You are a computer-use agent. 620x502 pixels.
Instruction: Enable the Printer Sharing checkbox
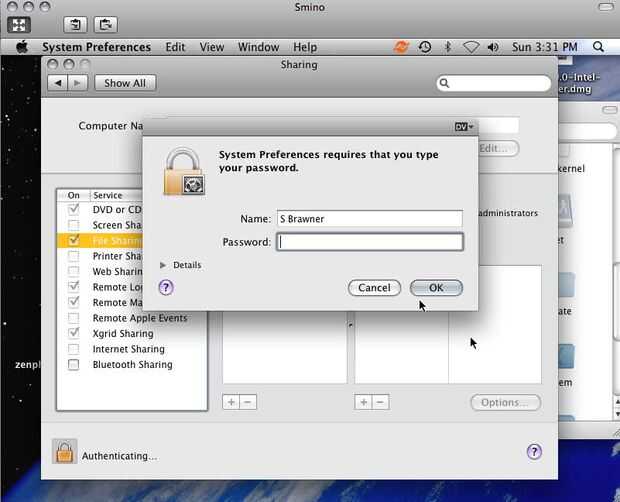[x=74, y=256]
